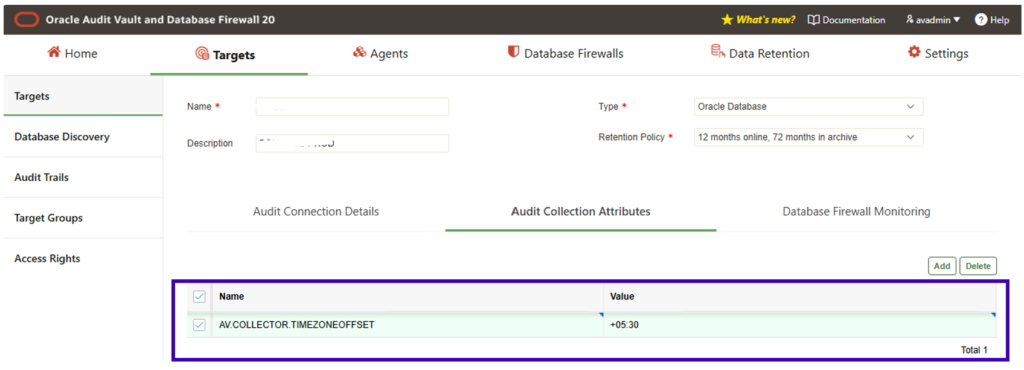Toggle the select-all checkbox in table header
The height and width of the screenshot is (370, 1024).
pos(199,297)
